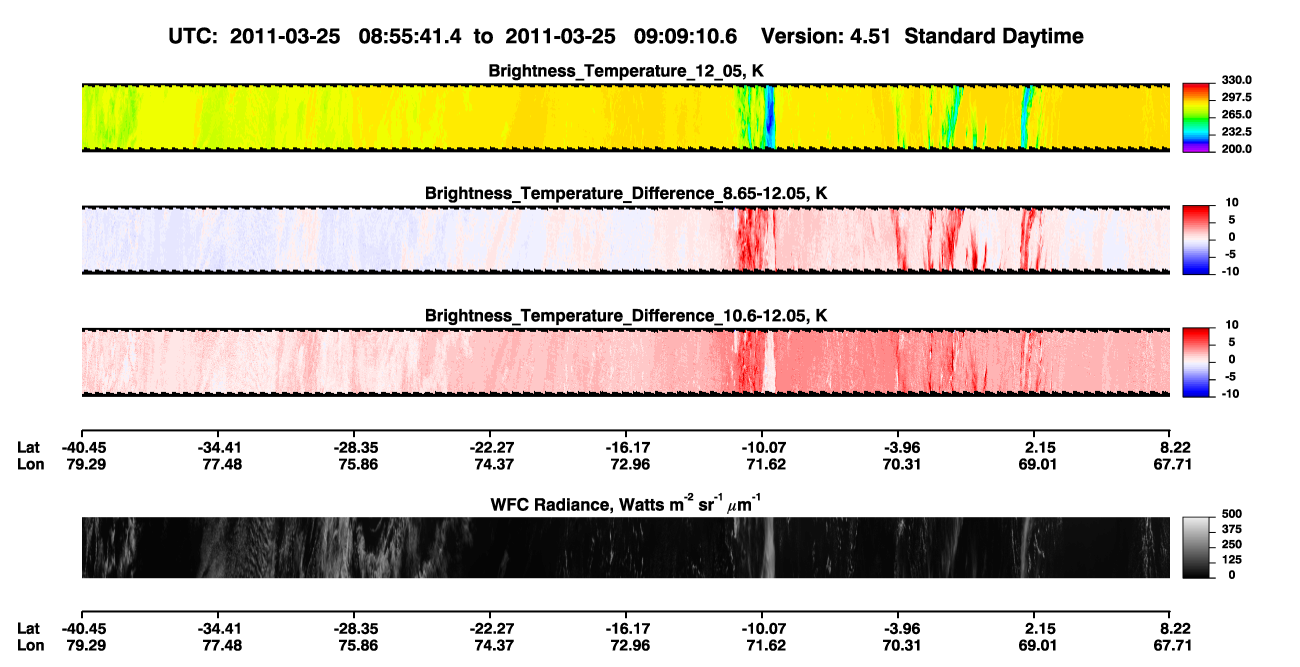Screen dimensions: 1300x667
Task: Click latitude -40.45 on the axis above WFC Radiance
Action: [83, 447]
